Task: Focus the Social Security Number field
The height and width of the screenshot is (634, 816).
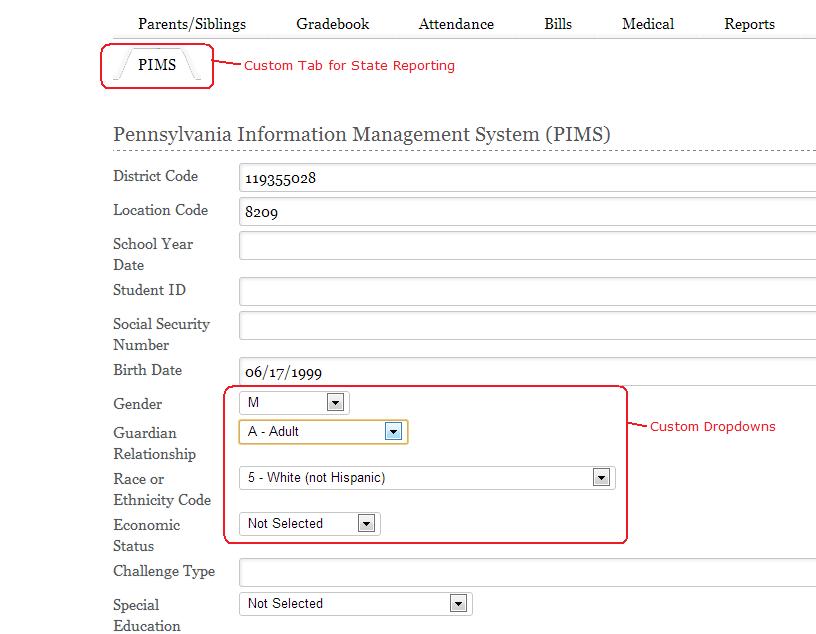Action: point(527,326)
